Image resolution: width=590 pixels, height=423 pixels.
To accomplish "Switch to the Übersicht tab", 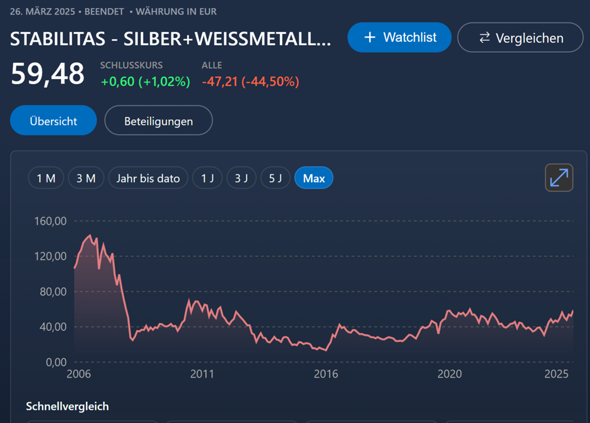I will [53, 120].
